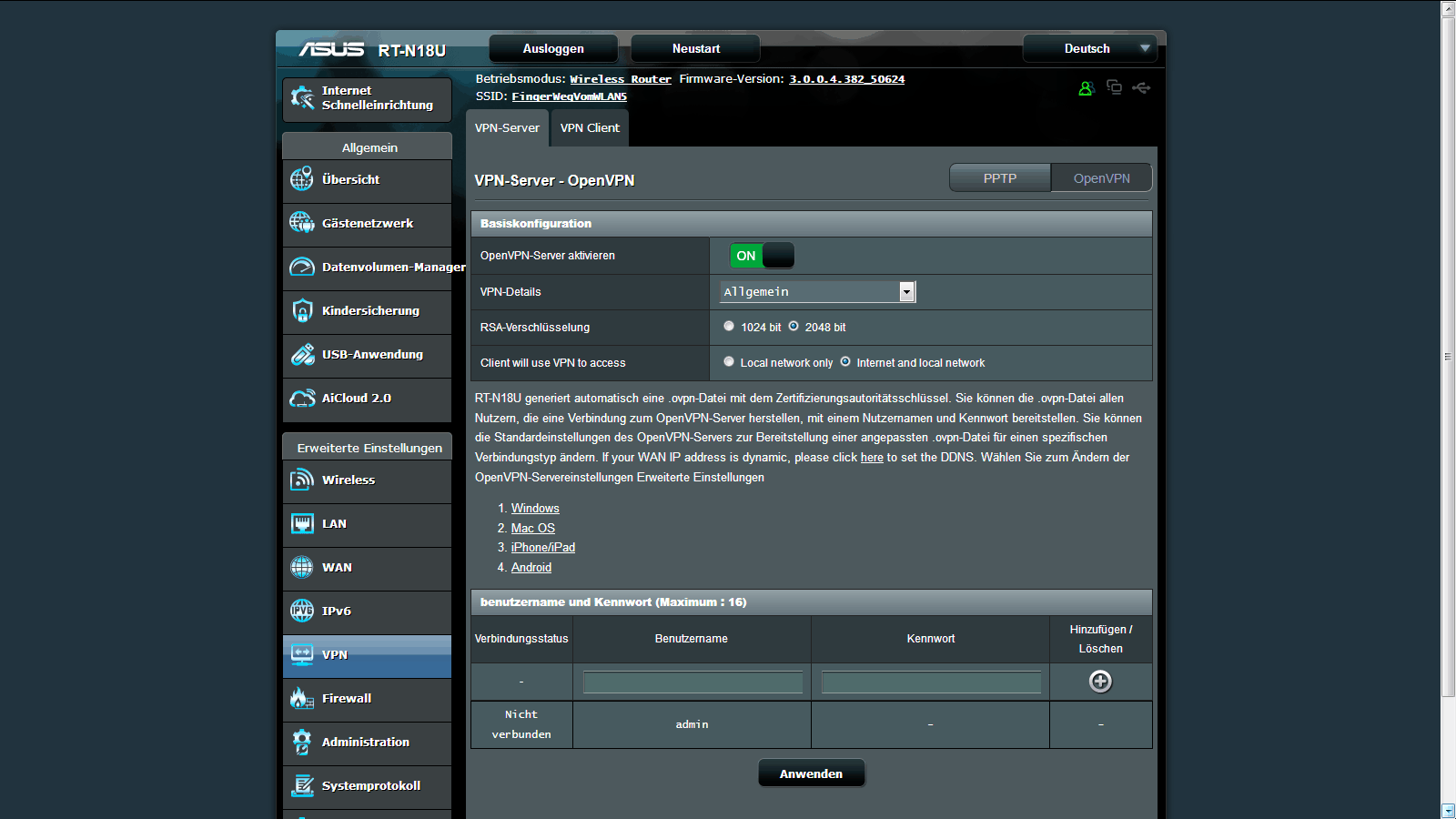Click the USB-Anwendung icon

point(302,354)
